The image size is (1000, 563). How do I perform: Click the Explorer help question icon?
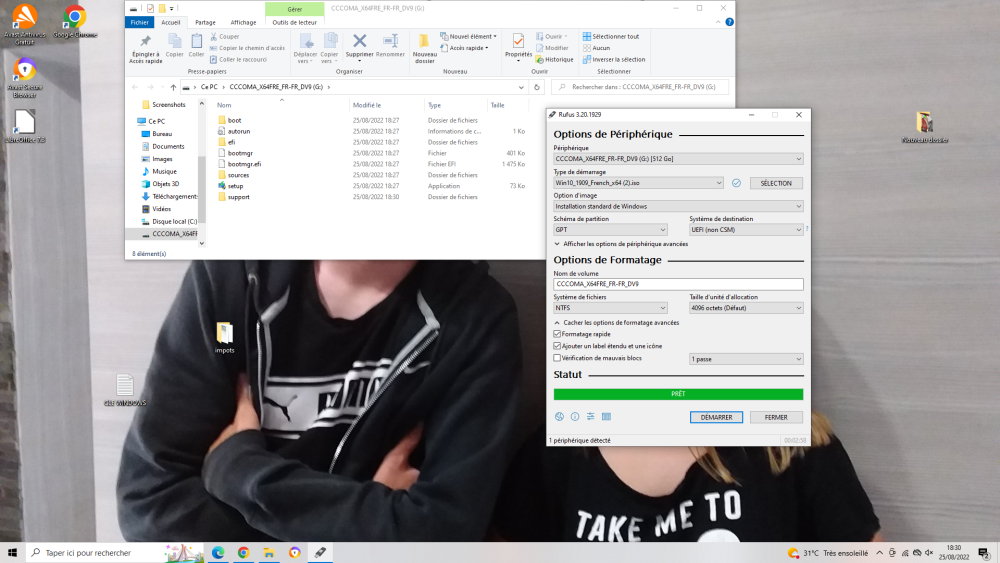[x=730, y=22]
